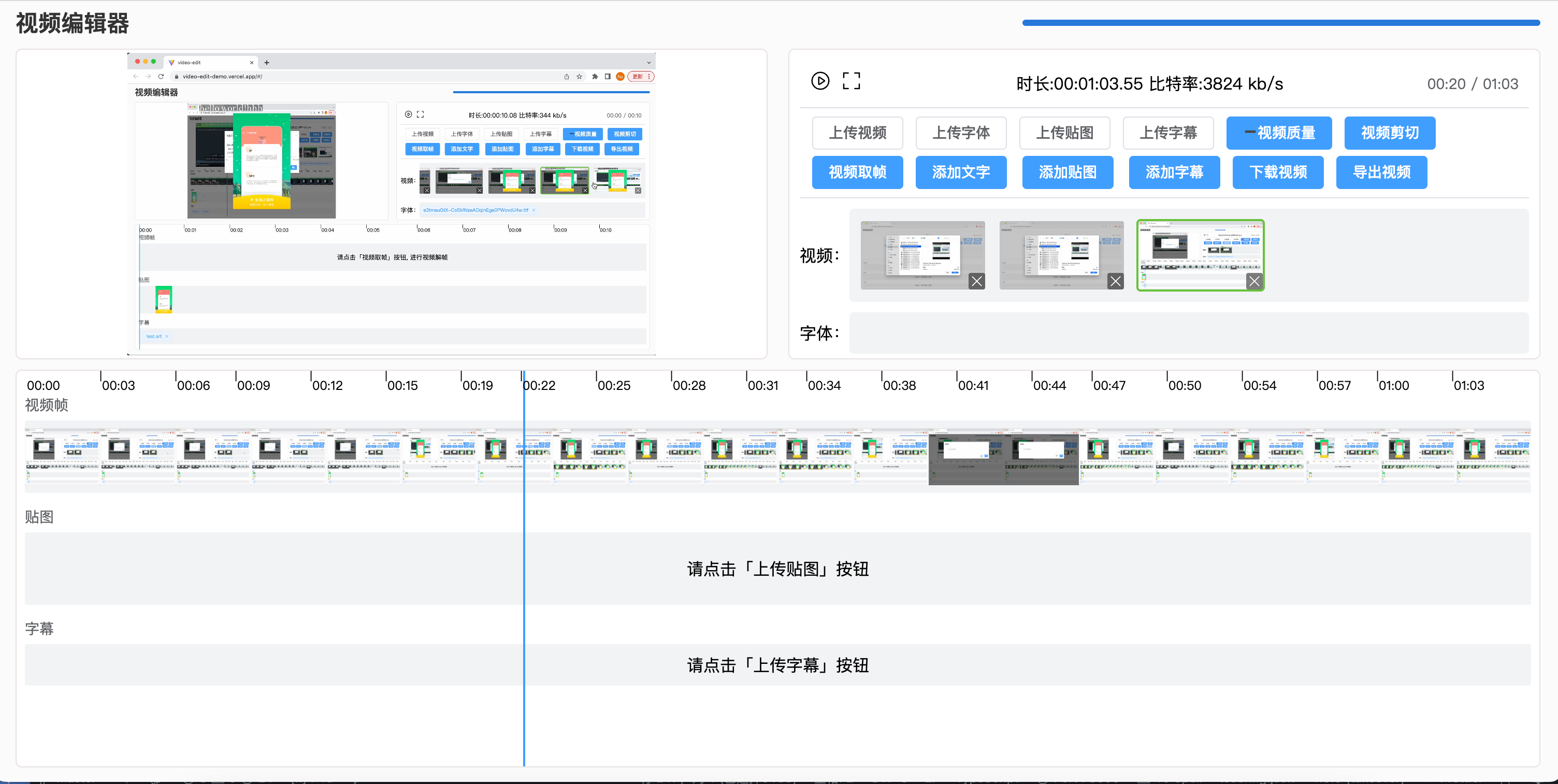Click 下载视频 to download
This screenshot has height=784, width=1558.
(x=1277, y=172)
